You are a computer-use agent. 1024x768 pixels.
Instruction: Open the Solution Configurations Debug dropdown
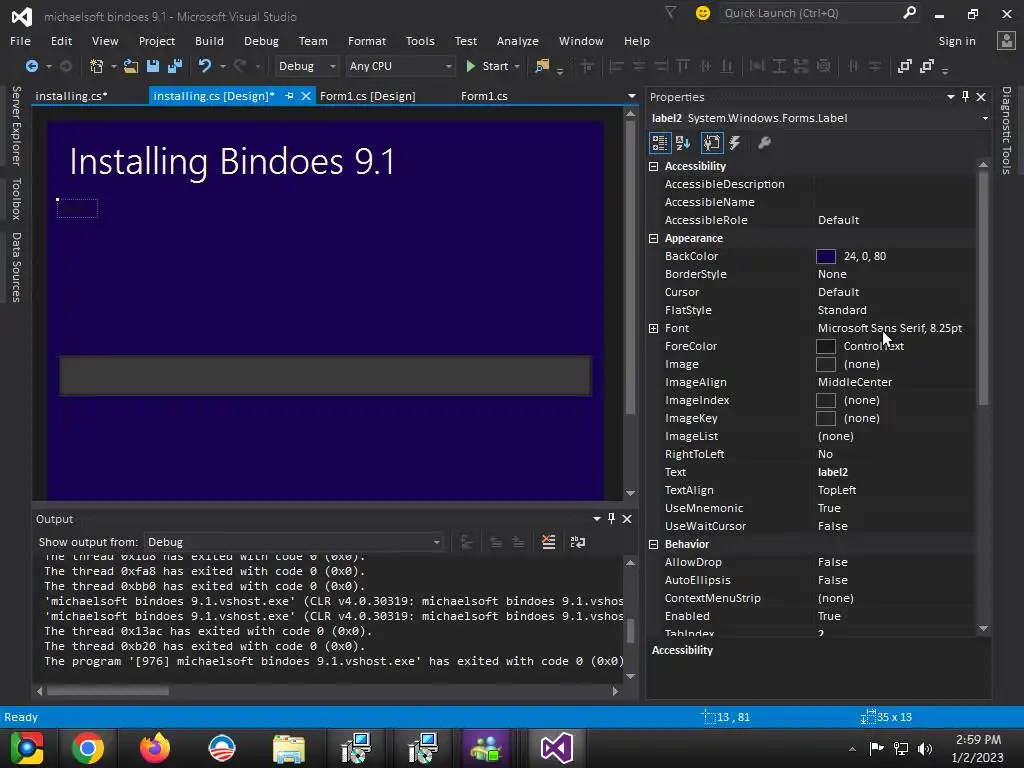coord(306,66)
